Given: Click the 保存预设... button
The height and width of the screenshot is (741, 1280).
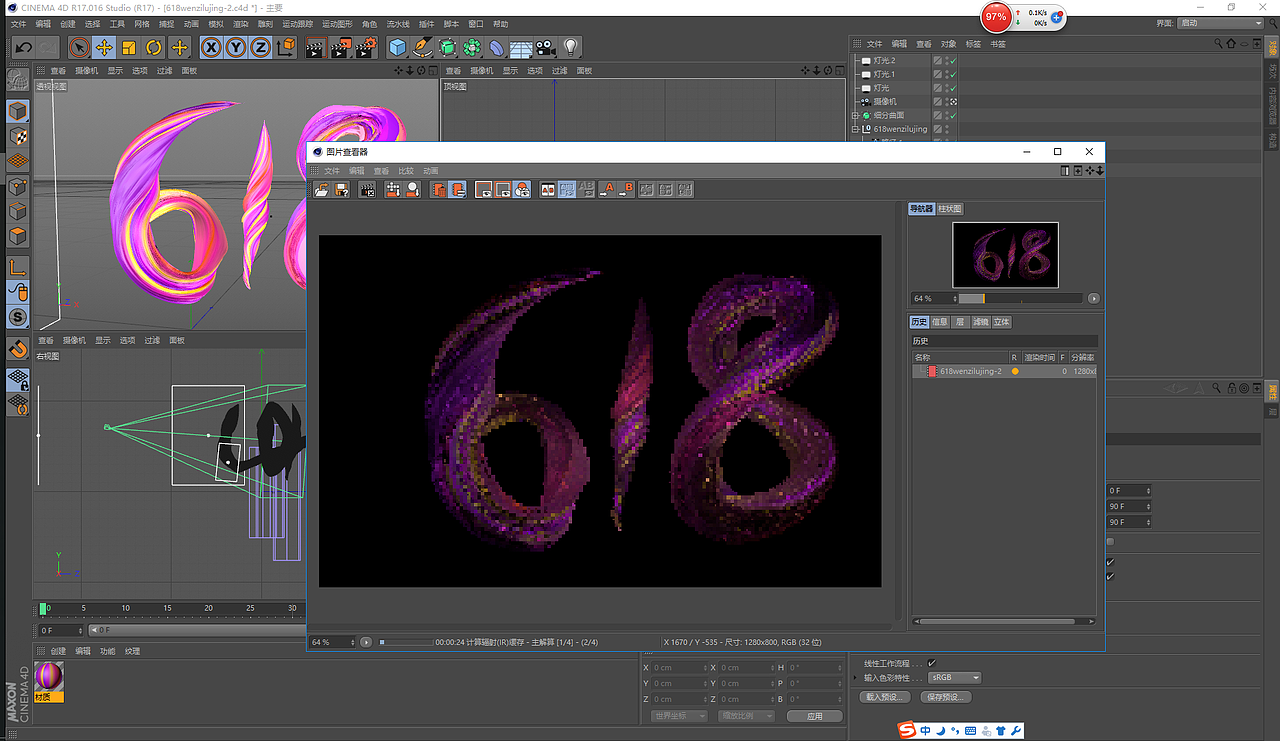Looking at the screenshot, I should point(945,697).
